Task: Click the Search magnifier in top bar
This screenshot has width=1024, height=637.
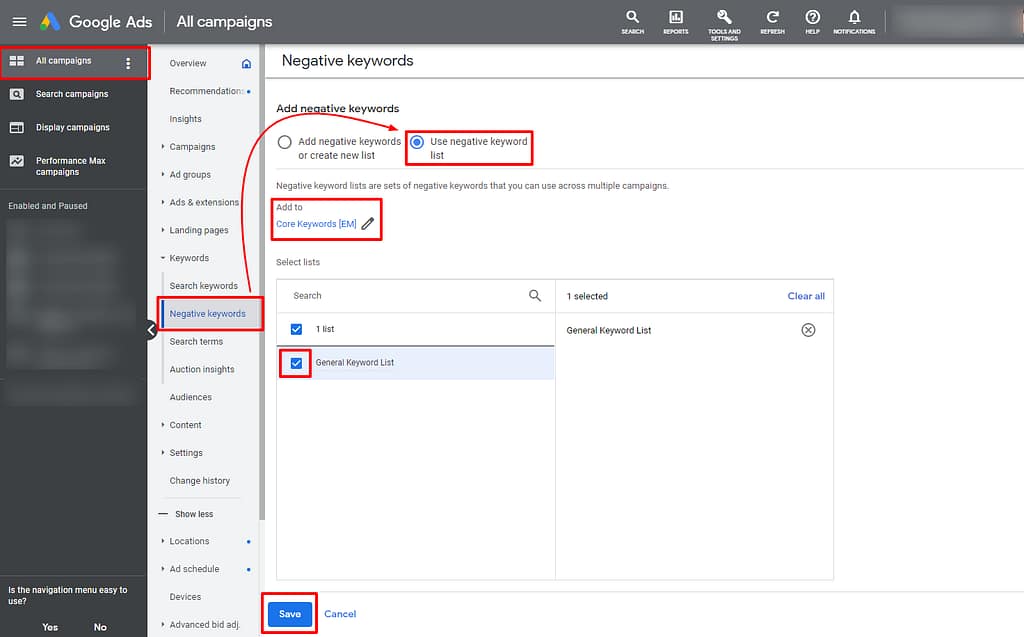Action: tap(632, 20)
